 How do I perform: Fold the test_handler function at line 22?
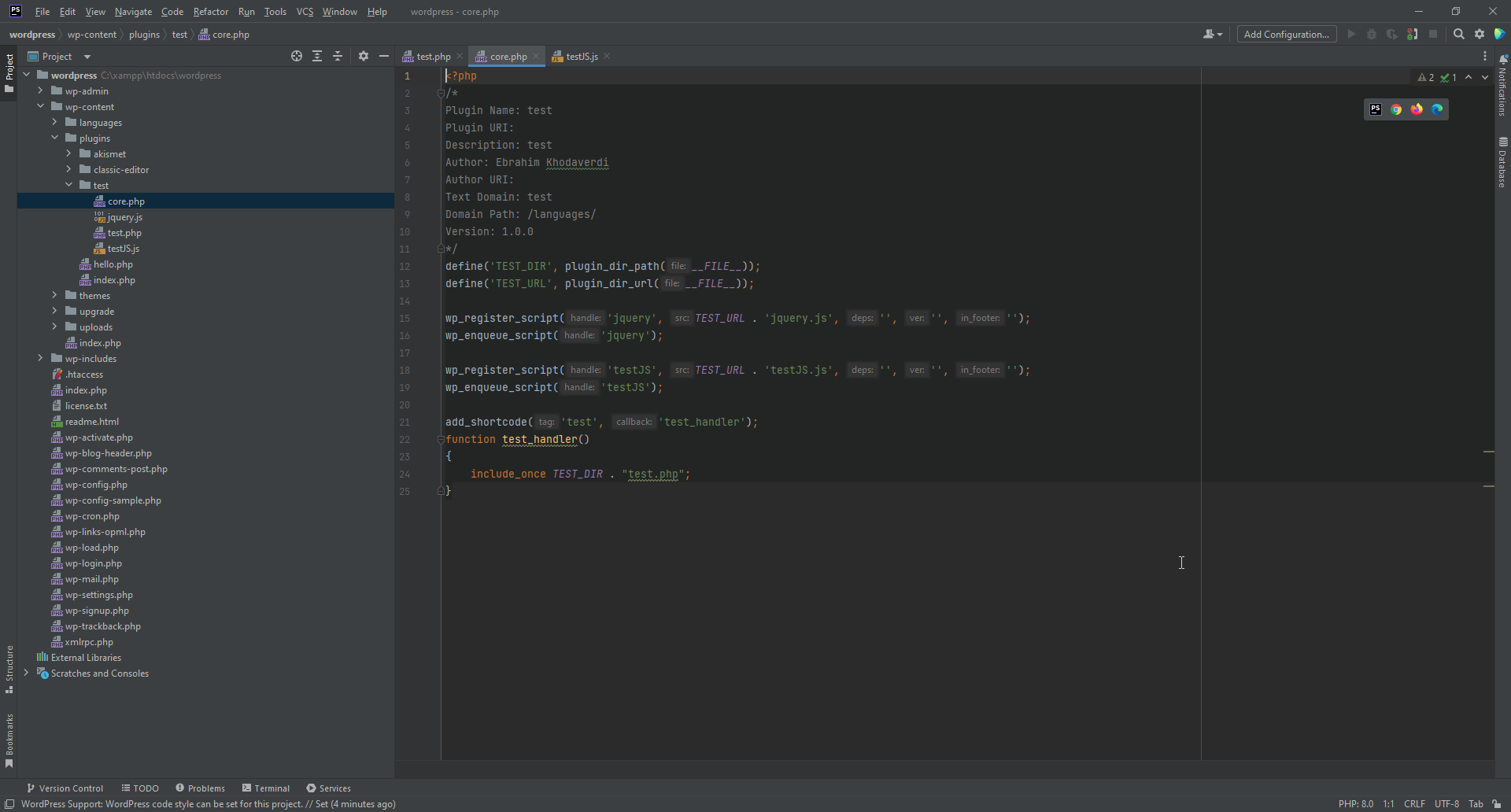click(x=441, y=439)
